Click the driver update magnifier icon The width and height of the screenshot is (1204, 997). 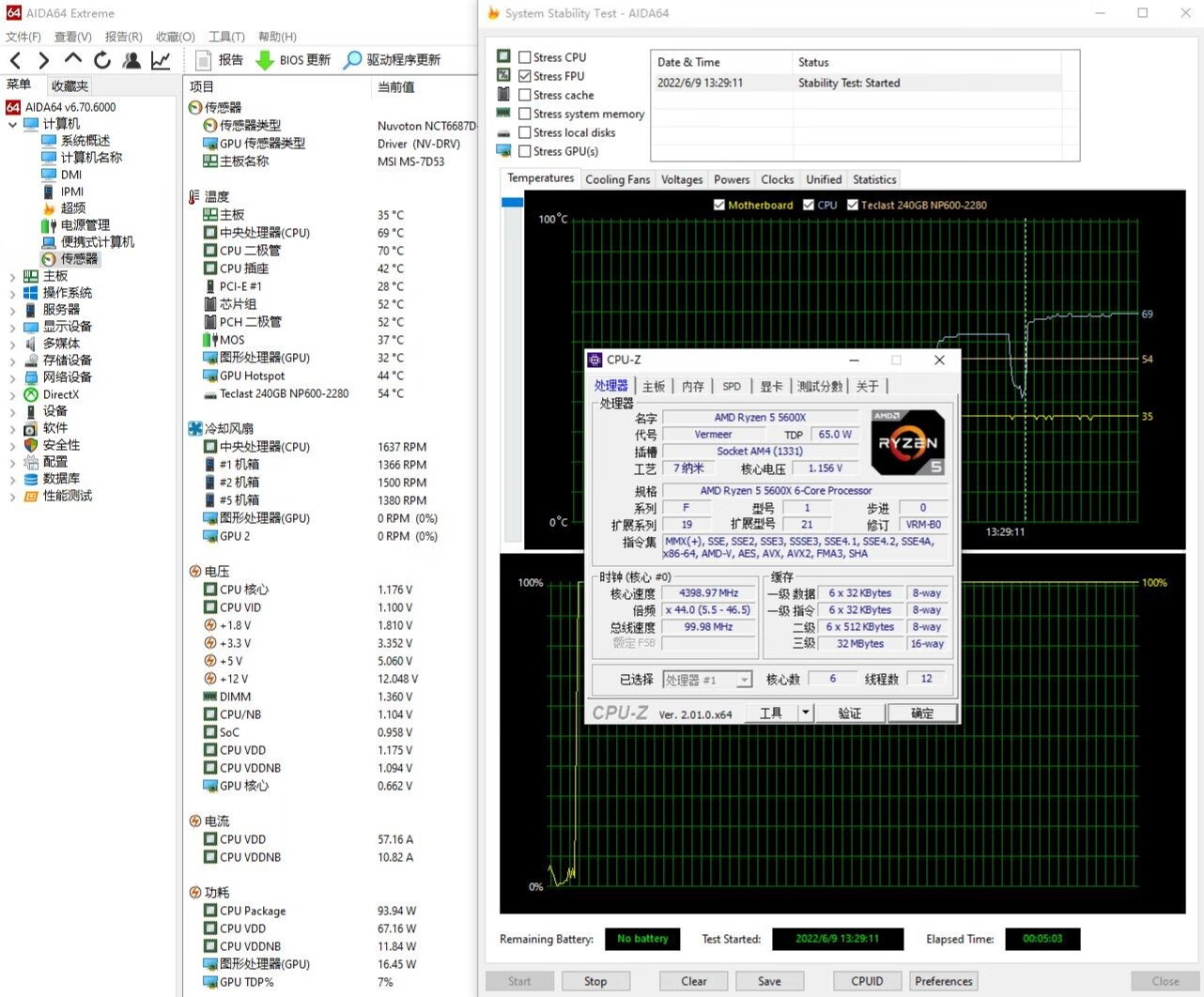pos(352,60)
